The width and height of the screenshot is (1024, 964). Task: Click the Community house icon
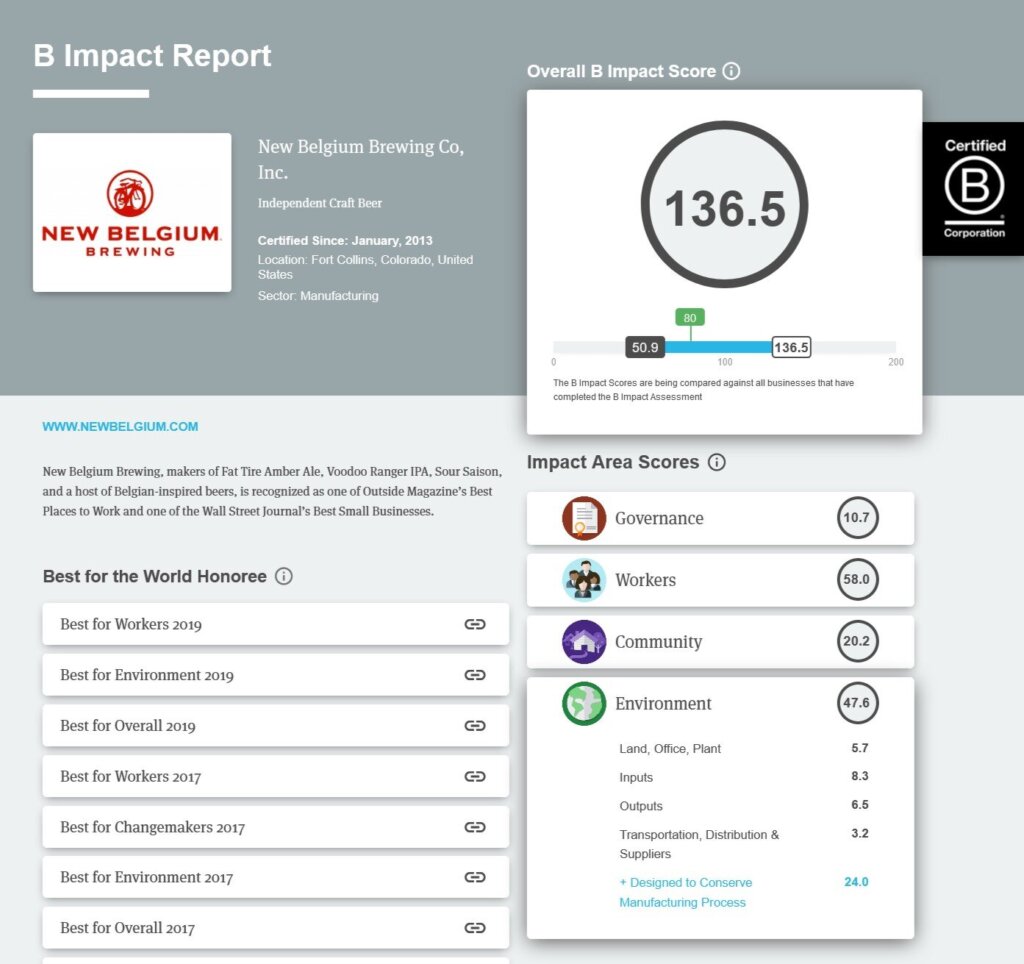pyautogui.click(x=584, y=641)
